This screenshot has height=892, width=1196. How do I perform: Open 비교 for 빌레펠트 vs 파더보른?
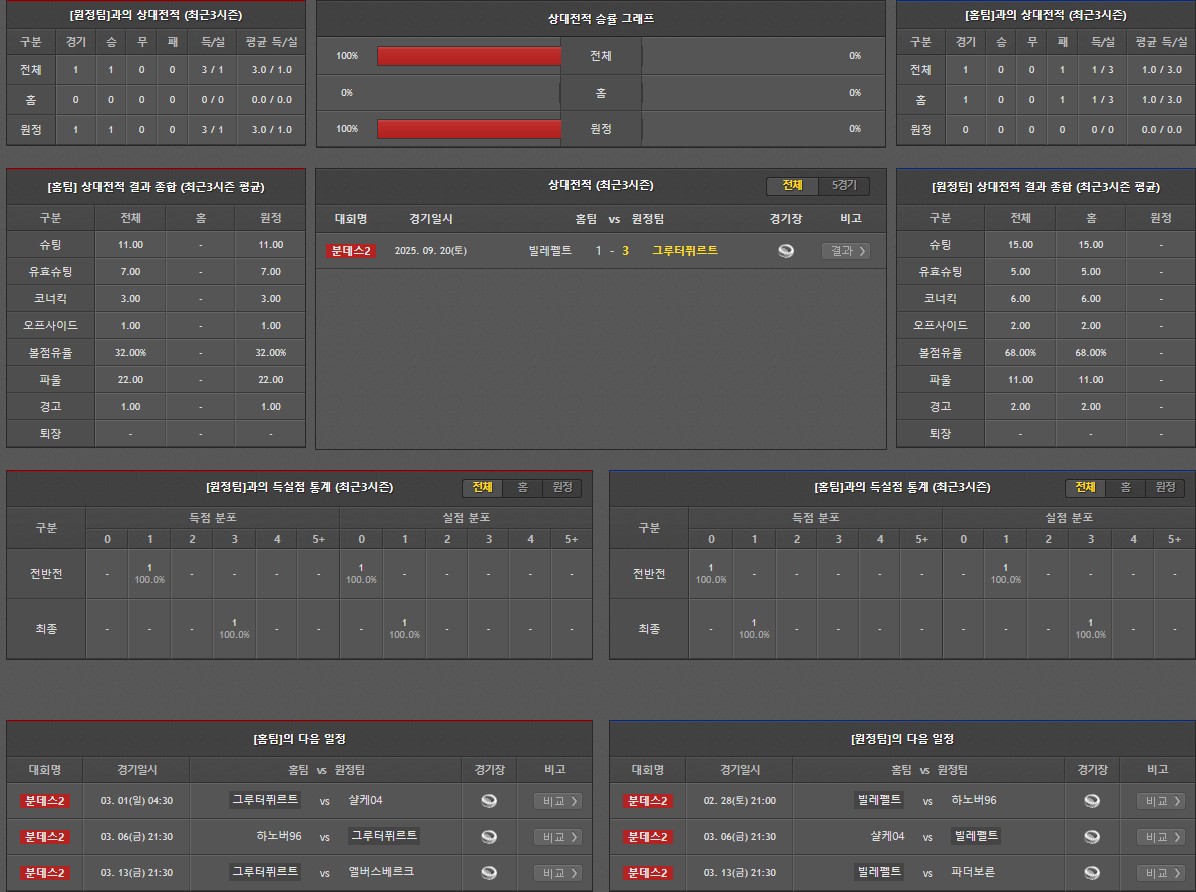(1161, 873)
